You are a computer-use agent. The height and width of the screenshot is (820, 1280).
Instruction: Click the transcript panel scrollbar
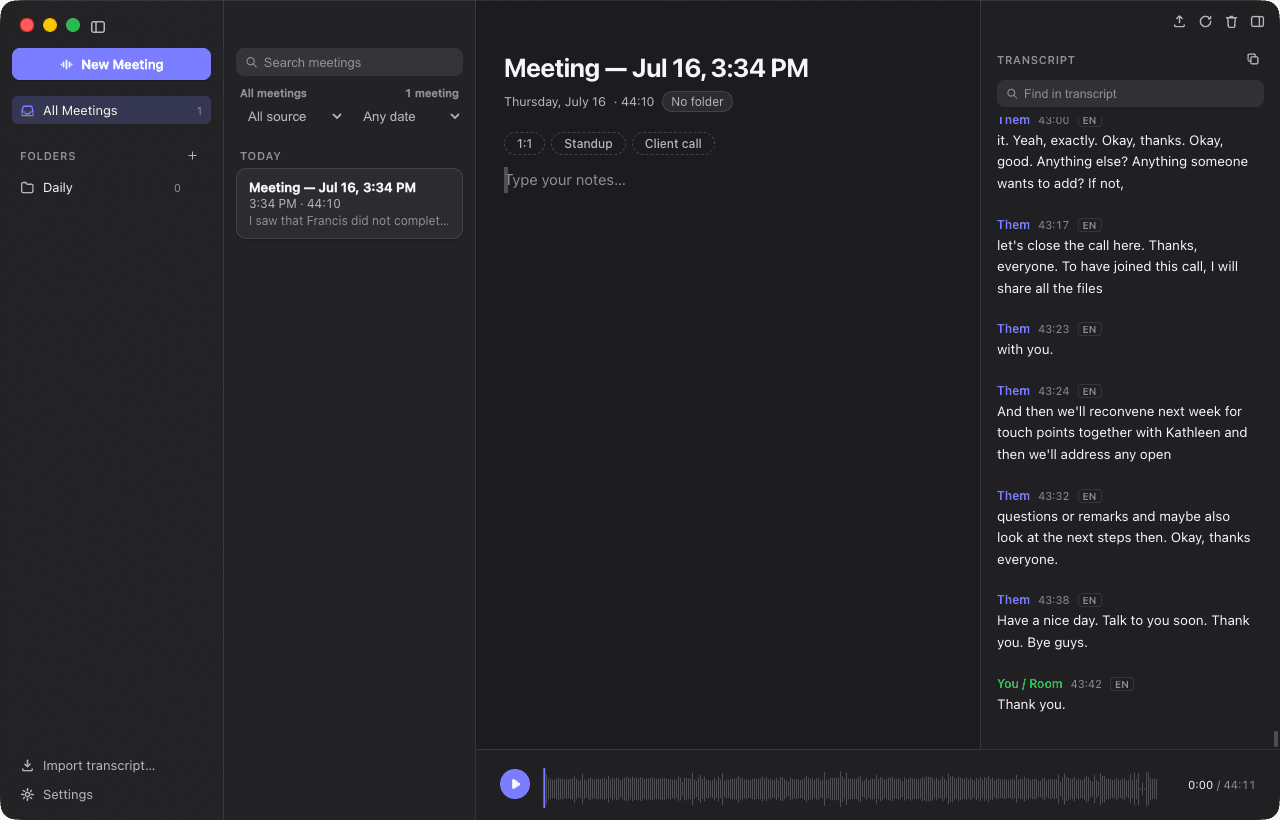(x=1276, y=739)
